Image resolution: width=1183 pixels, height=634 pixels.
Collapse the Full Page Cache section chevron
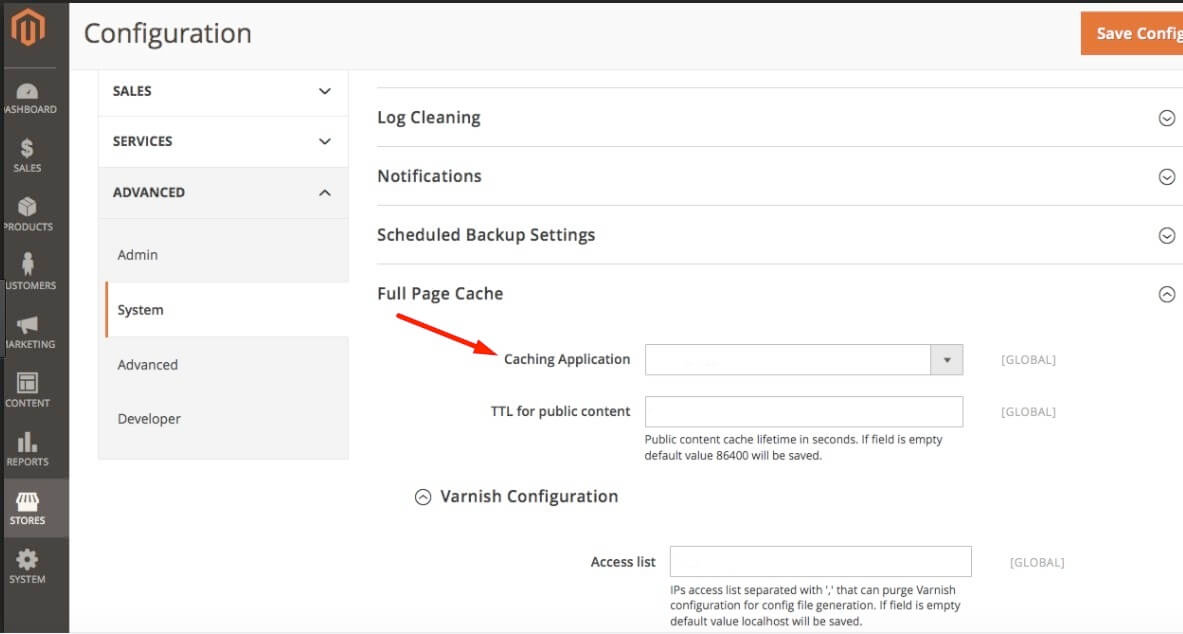[x=1166, y=294]
